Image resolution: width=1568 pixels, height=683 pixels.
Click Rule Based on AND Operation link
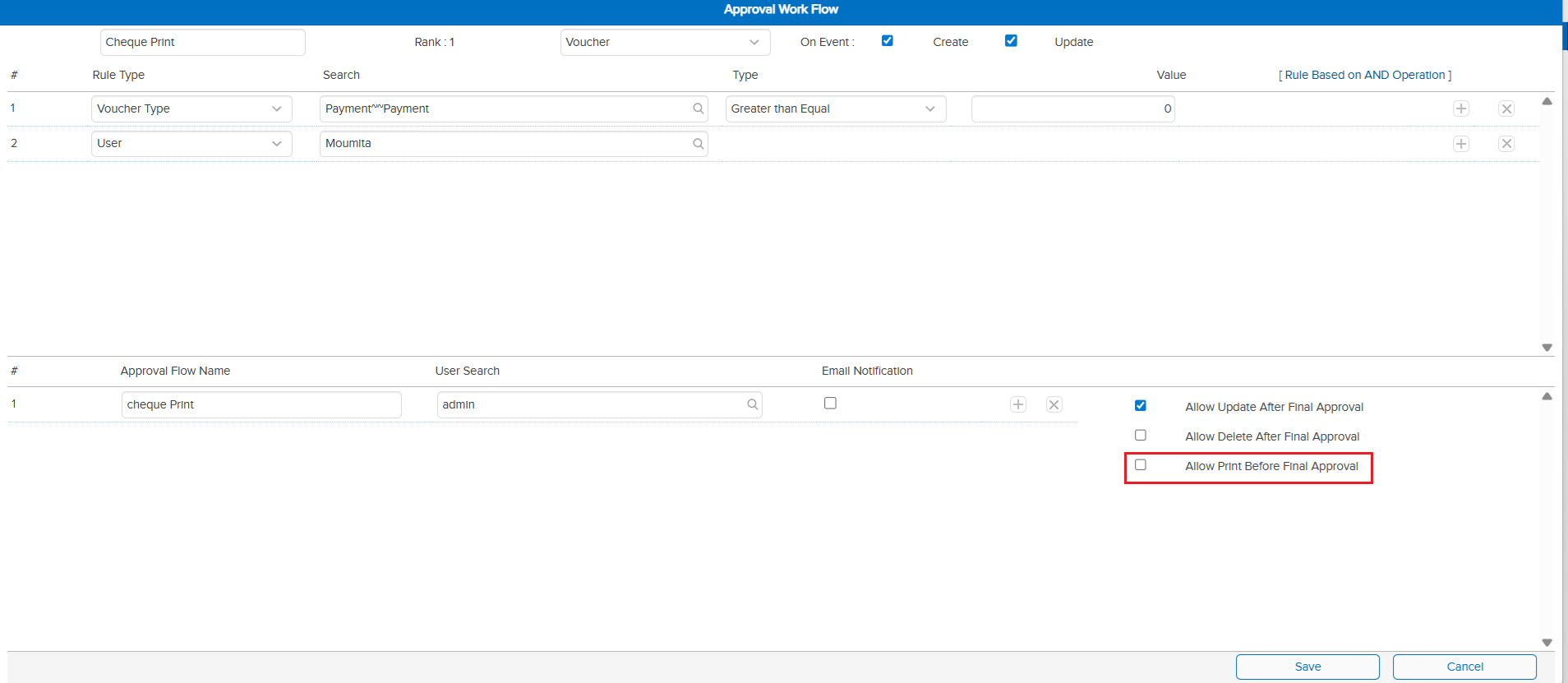pyautogui.click(x=1364, y=75)
